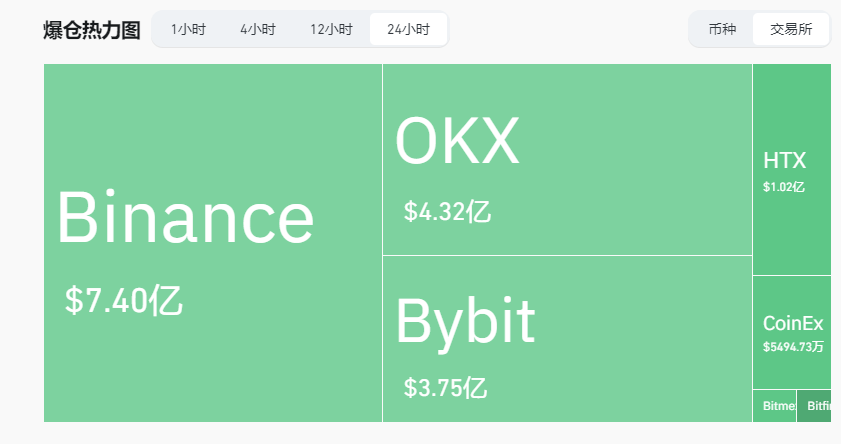Click the OKX name text
Image resolution: width=841 pixels, height=444 pixels.
click(x=457, y=141)
